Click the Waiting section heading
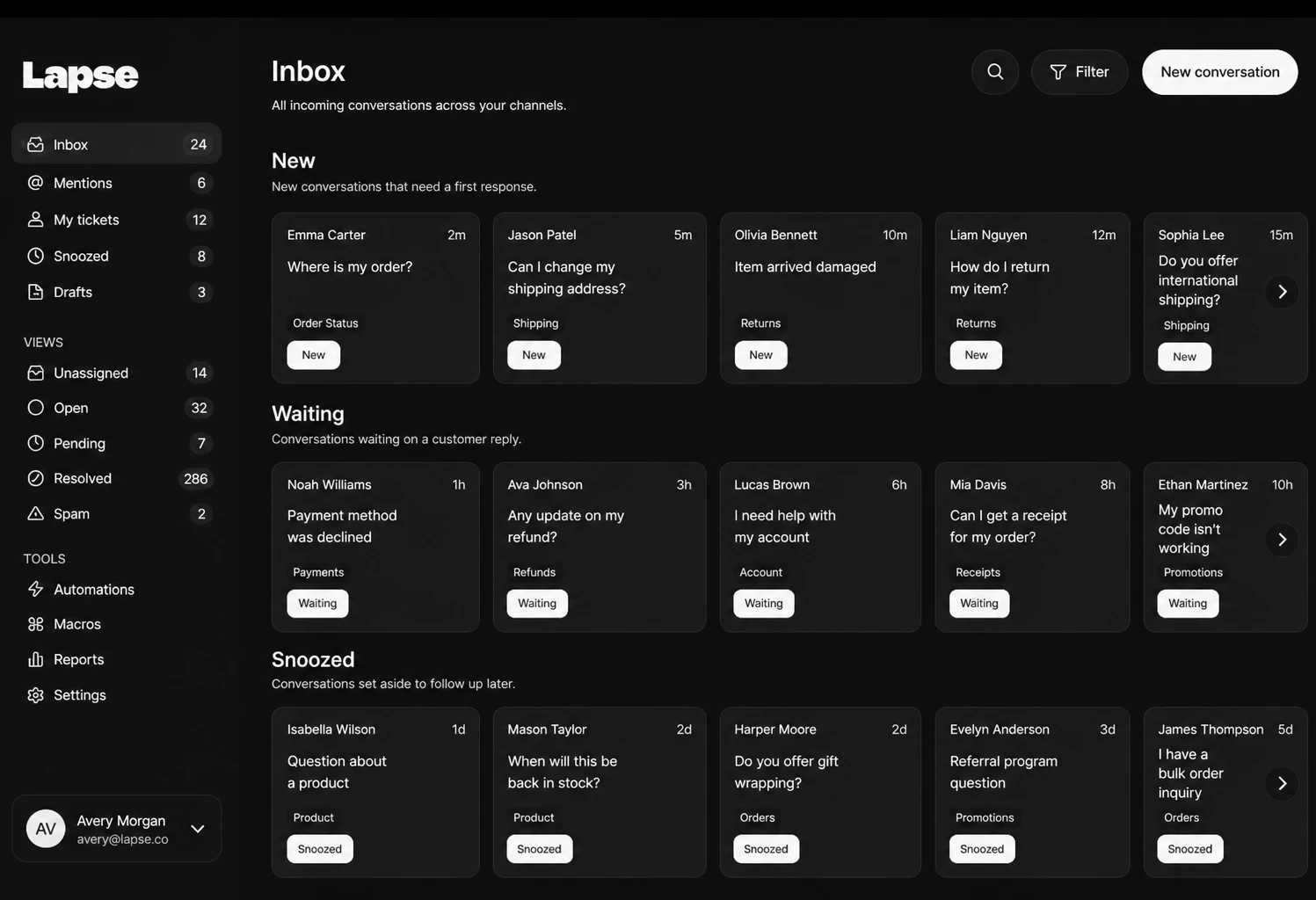1316x900 pixels. click(308, 413)
